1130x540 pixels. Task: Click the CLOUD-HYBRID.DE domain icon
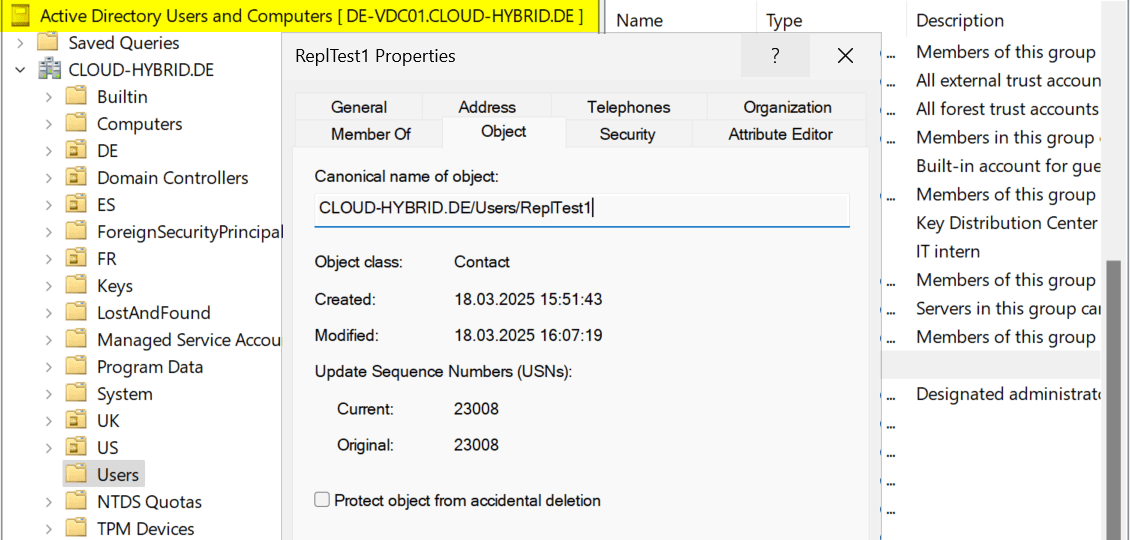coord(50,70)
